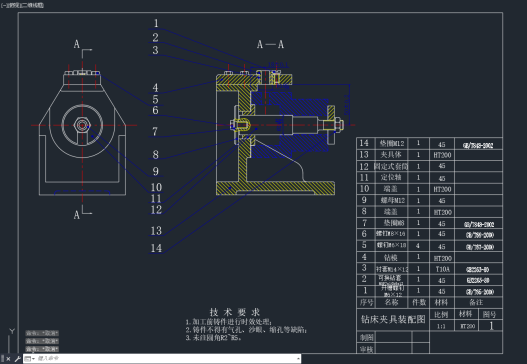
Task: Expand the recent commands dropdown
Action: tap(30, 359)
